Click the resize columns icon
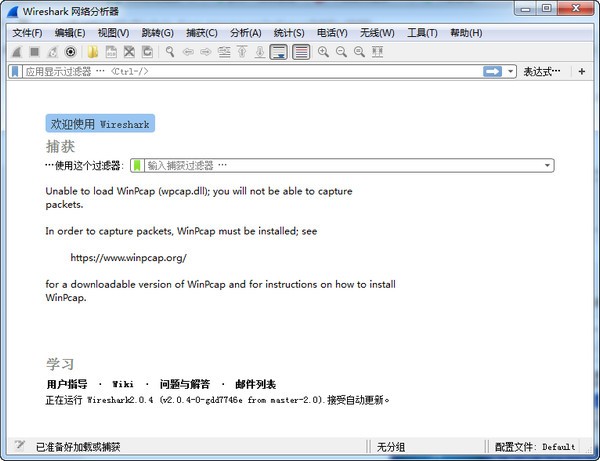The image size is (600, 461). click(380, 51)
